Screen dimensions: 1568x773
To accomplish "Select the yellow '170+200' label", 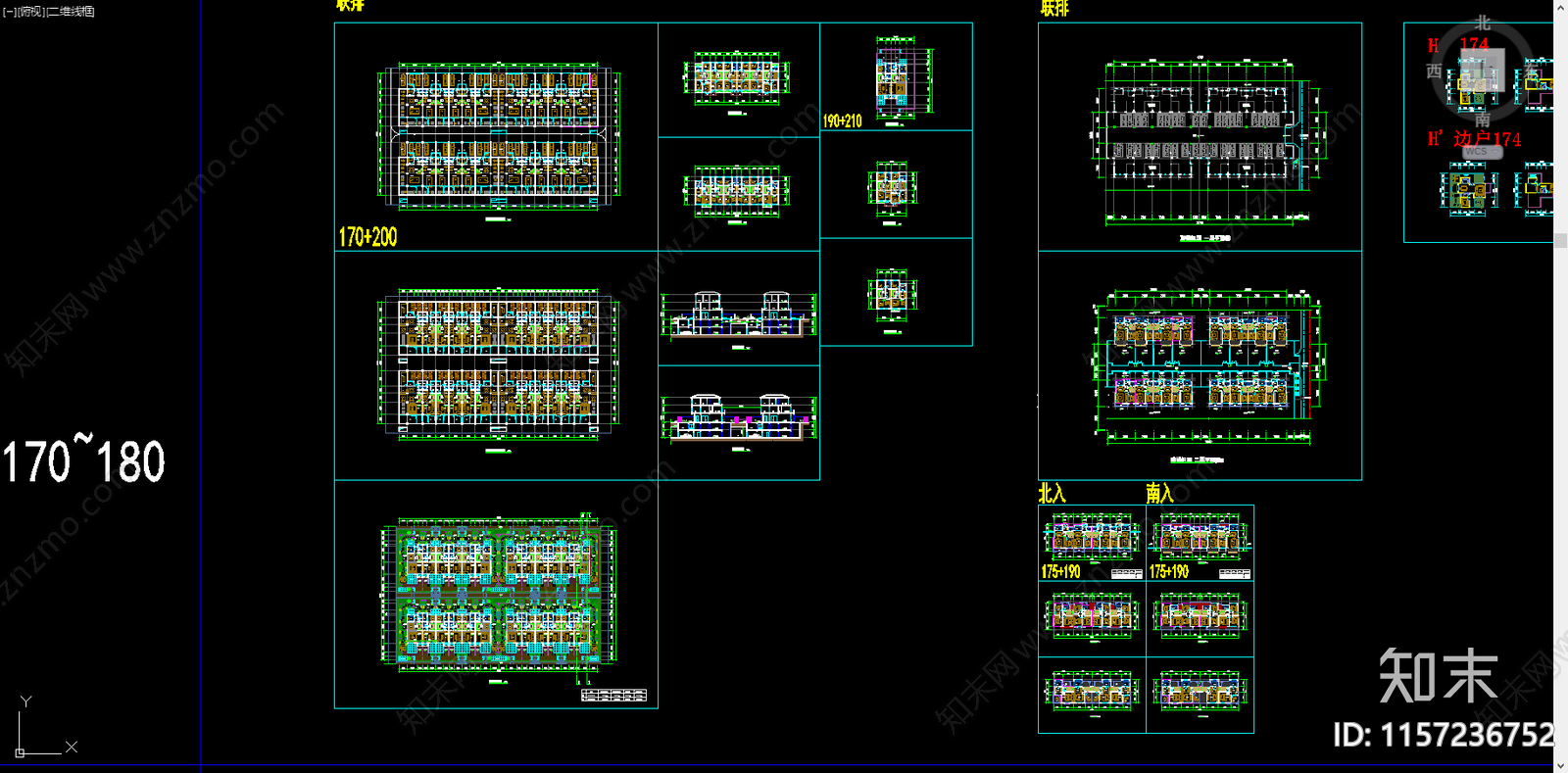I will click(367, 237).
